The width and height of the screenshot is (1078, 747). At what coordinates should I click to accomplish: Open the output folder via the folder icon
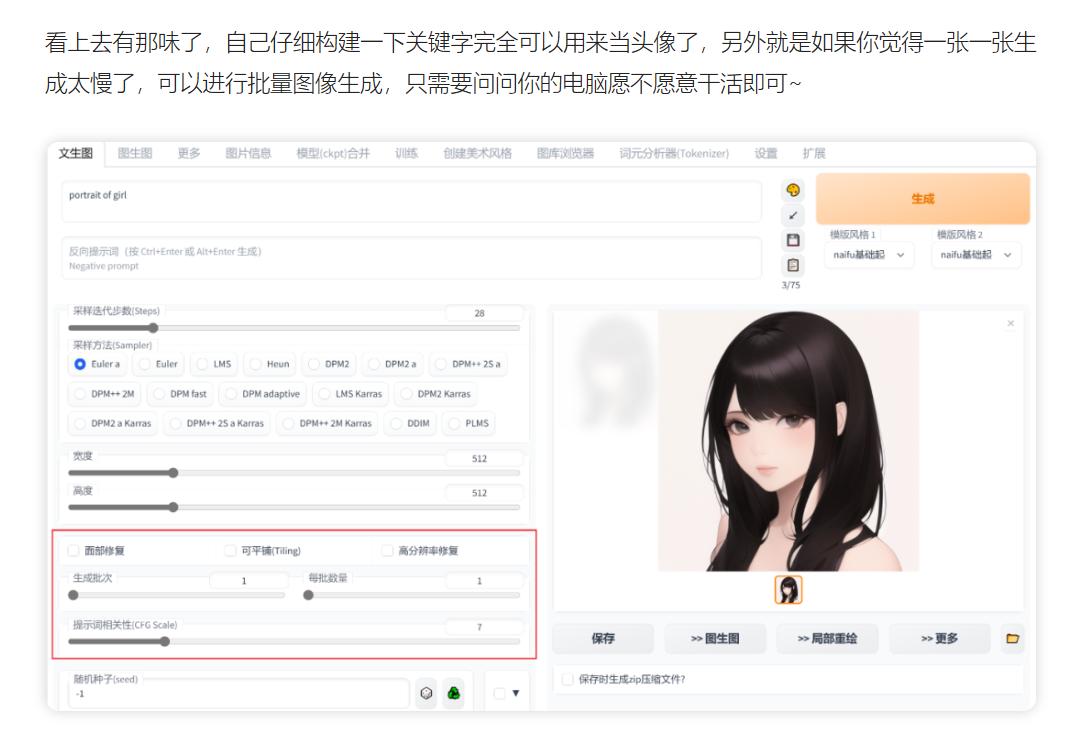pyautogui.click(x=1012, y=638)
